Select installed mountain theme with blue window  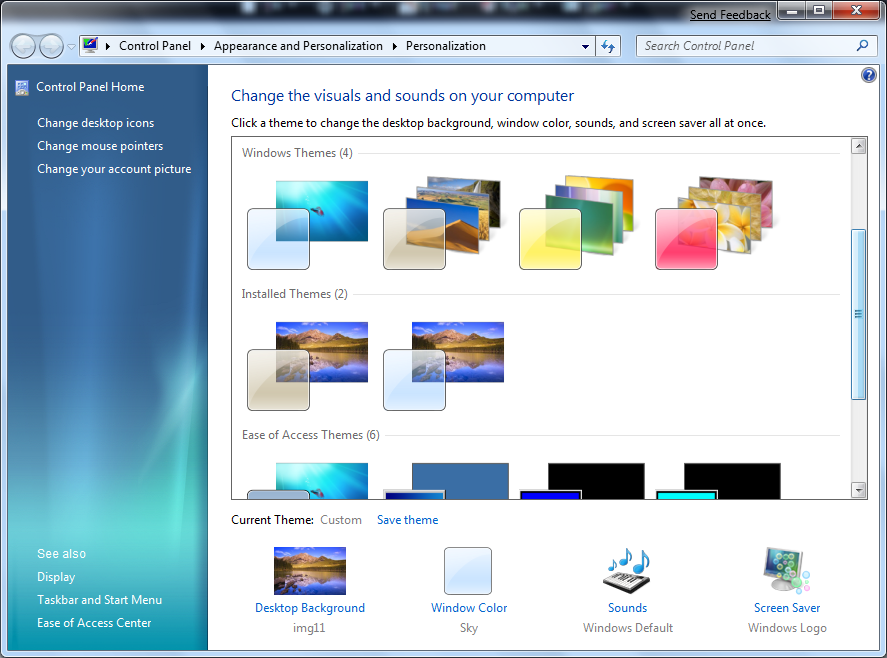(x=443, y=365)
